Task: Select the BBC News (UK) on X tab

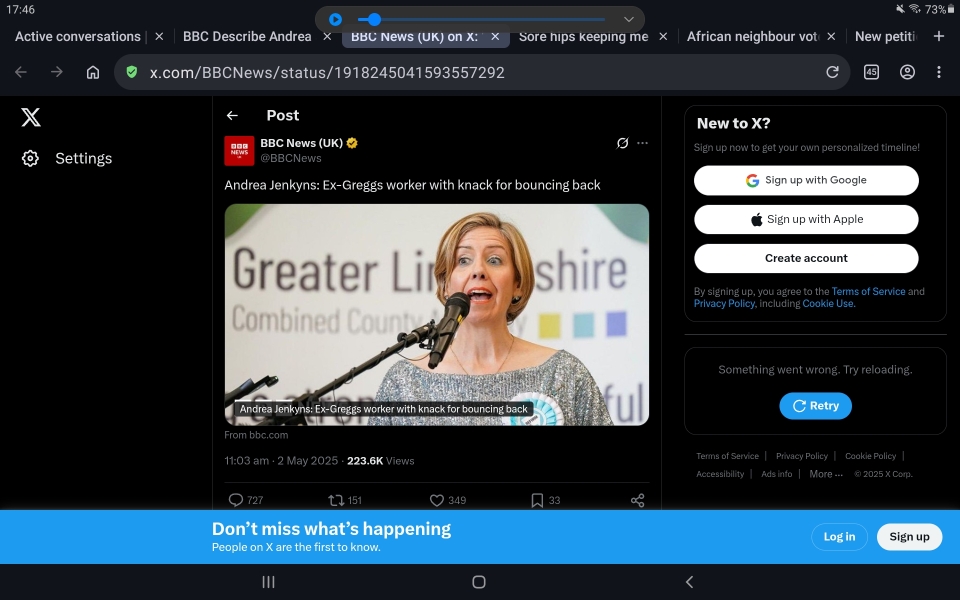Action: pyautogui.click(x=414, y=37)
